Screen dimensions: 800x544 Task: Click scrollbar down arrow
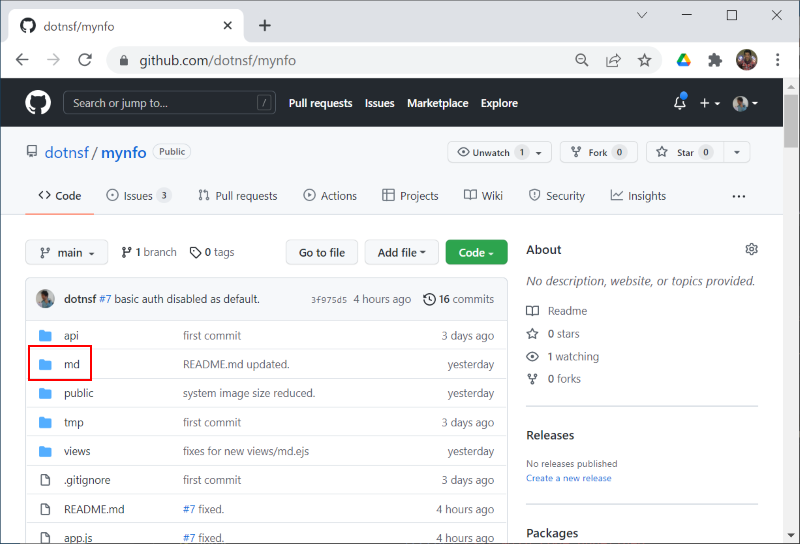coord(791,535)
